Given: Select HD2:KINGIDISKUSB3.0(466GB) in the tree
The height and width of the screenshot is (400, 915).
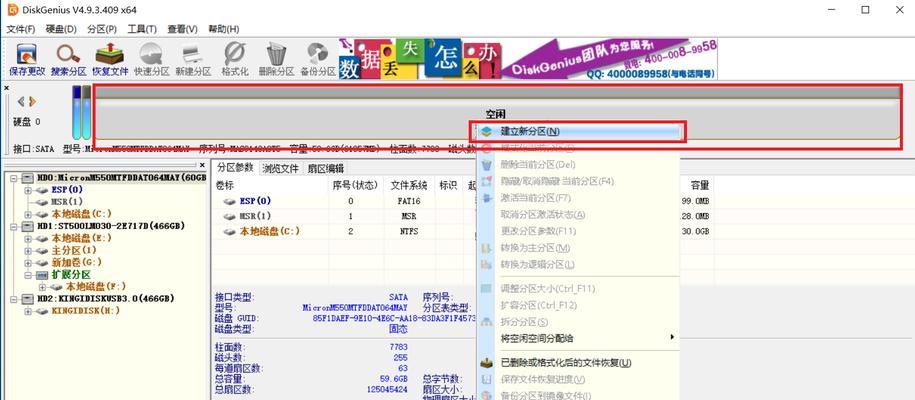Looking at the screenshot, I should 106,299.
